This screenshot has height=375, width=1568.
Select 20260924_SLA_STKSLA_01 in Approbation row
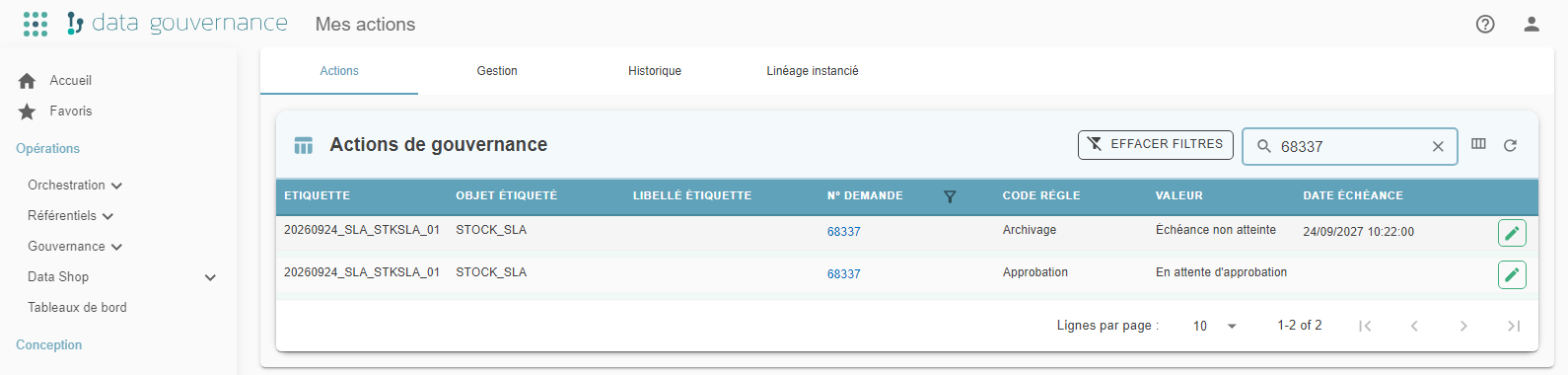click(x=362, y=272)
